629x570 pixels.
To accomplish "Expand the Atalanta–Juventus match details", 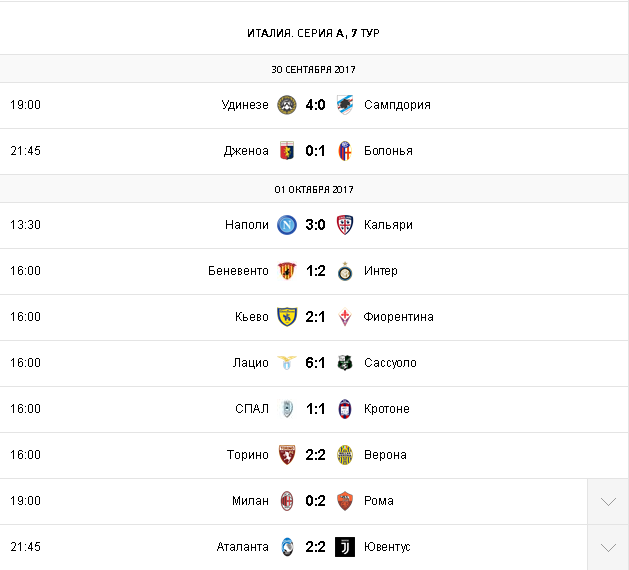I will pyautogui.click(x=608, y=548).
